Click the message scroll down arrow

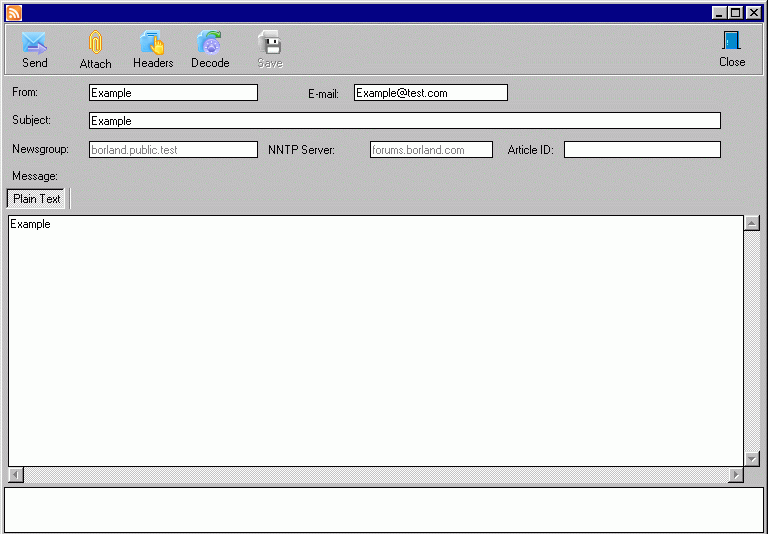coord(752,459)
